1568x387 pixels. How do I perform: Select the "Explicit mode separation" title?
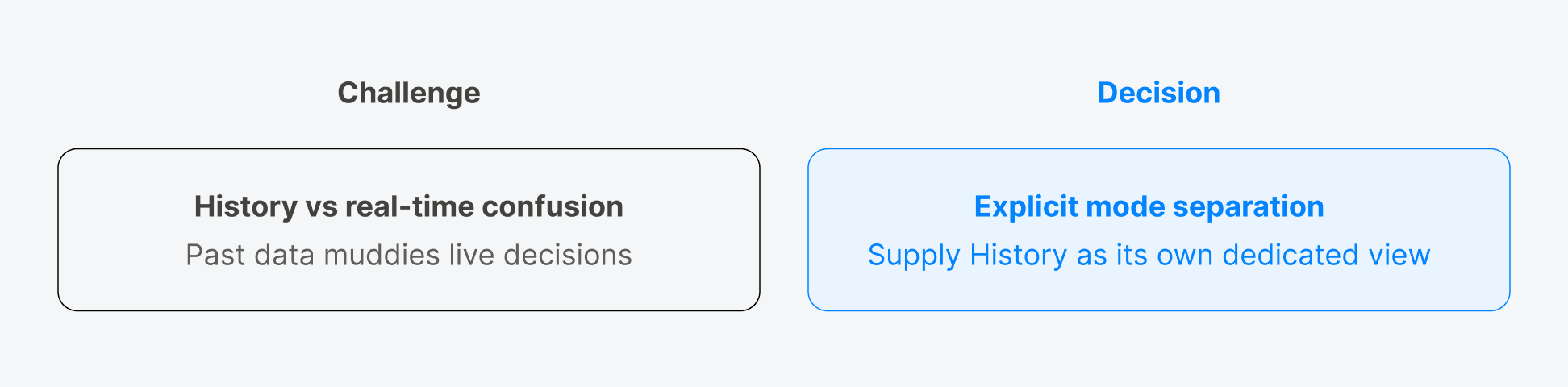pos(1149,206)
